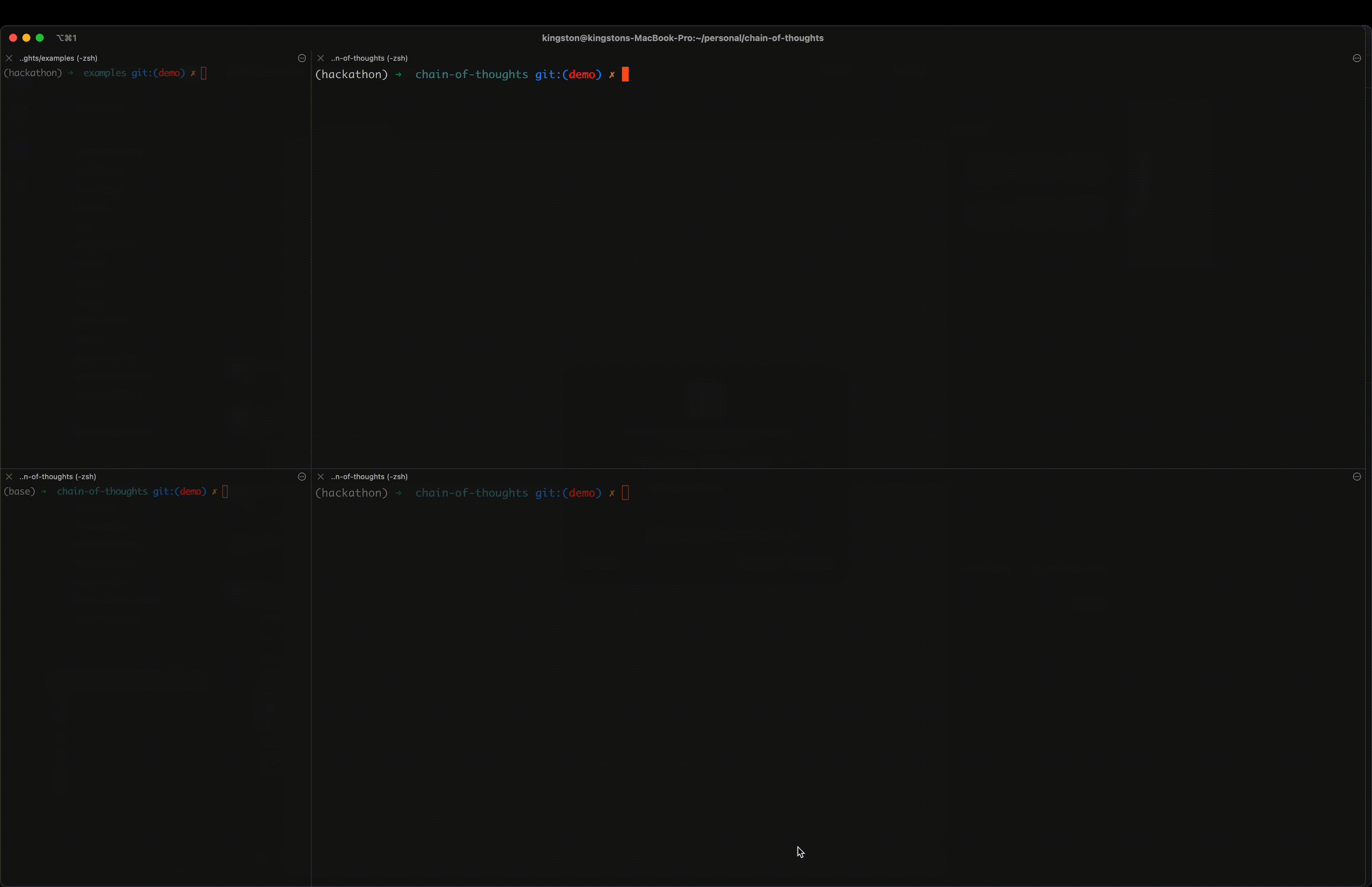
Task: Focus the (base) terminal pane at its prompt
Action: coord(225,491)
